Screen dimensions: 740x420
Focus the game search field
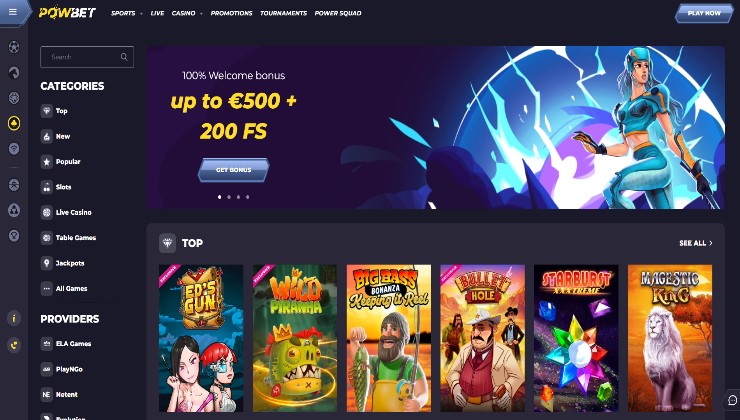point(87,57)
